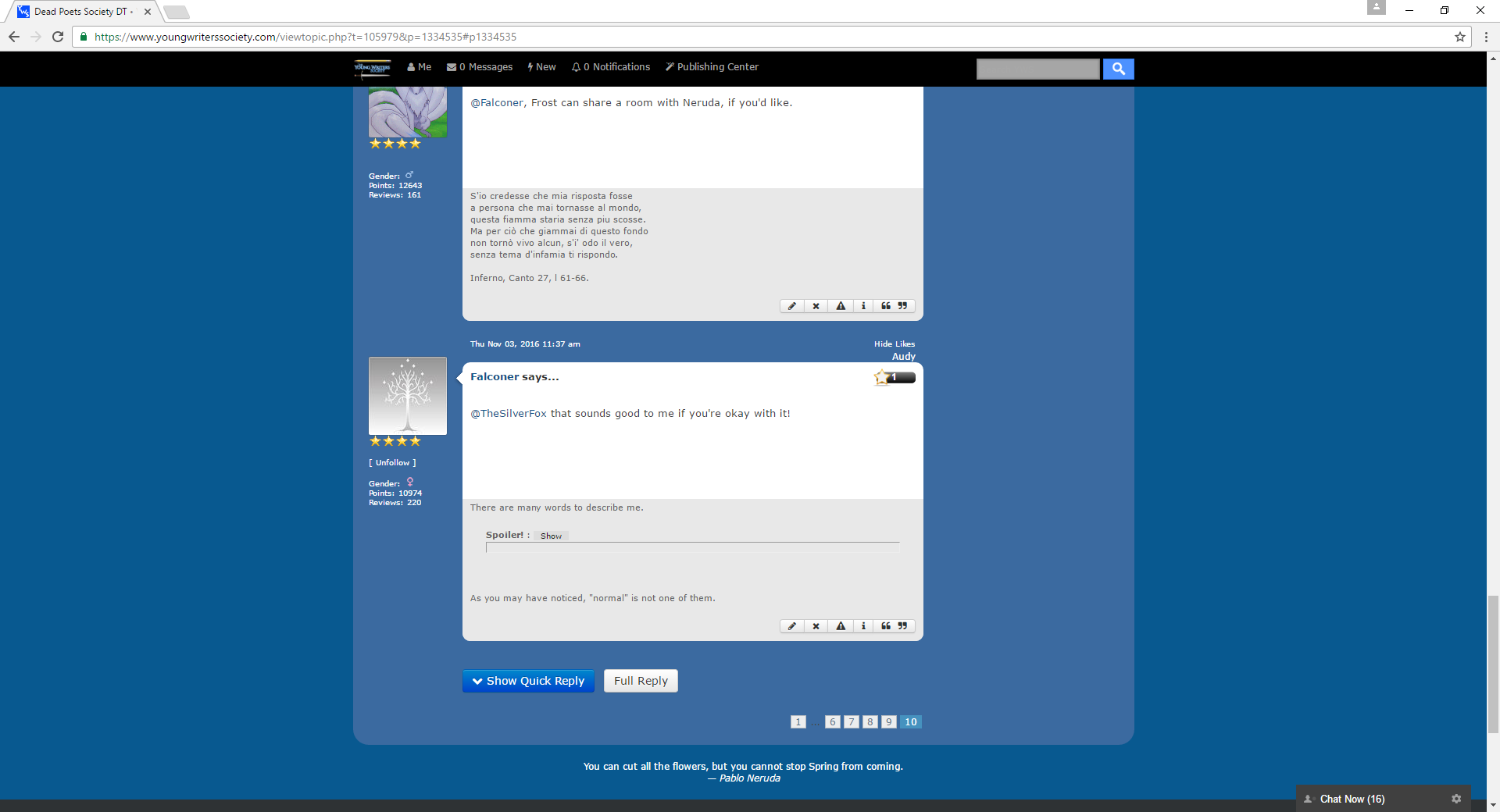Hide Likes on Falconer's post
Image resolution: width=1500 pixels, height=812 pixels.
coord(895,344)
